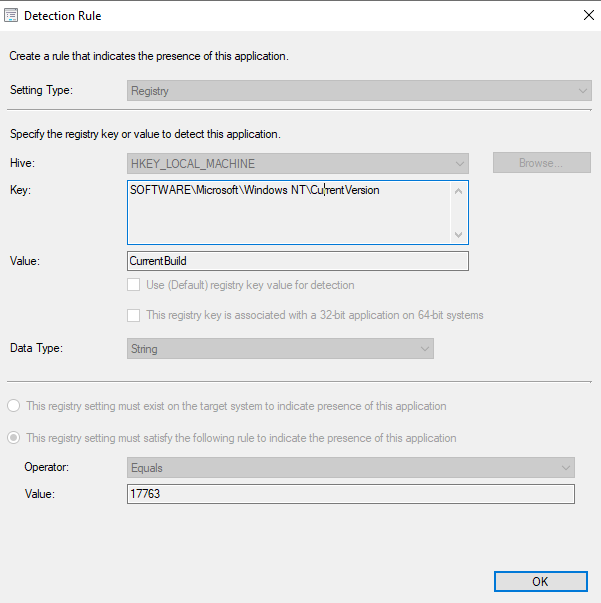The image size is (601, 603).
Task: Click the Browse... button
Action: point(542,163)
